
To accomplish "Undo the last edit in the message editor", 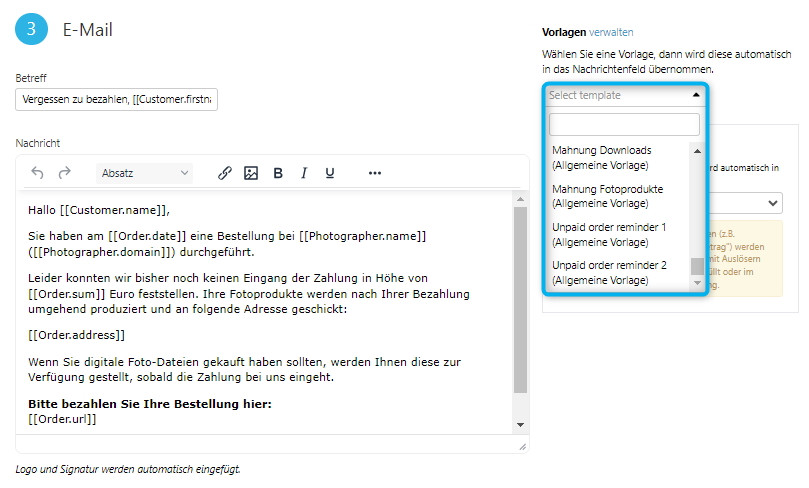I will tap(37, 173).
